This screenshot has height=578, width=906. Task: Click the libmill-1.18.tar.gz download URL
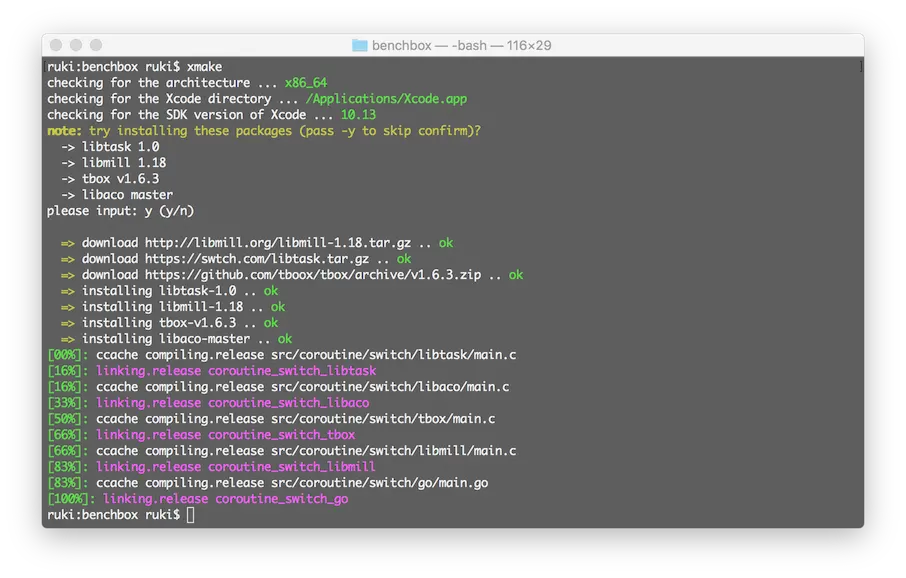[278, 243]
